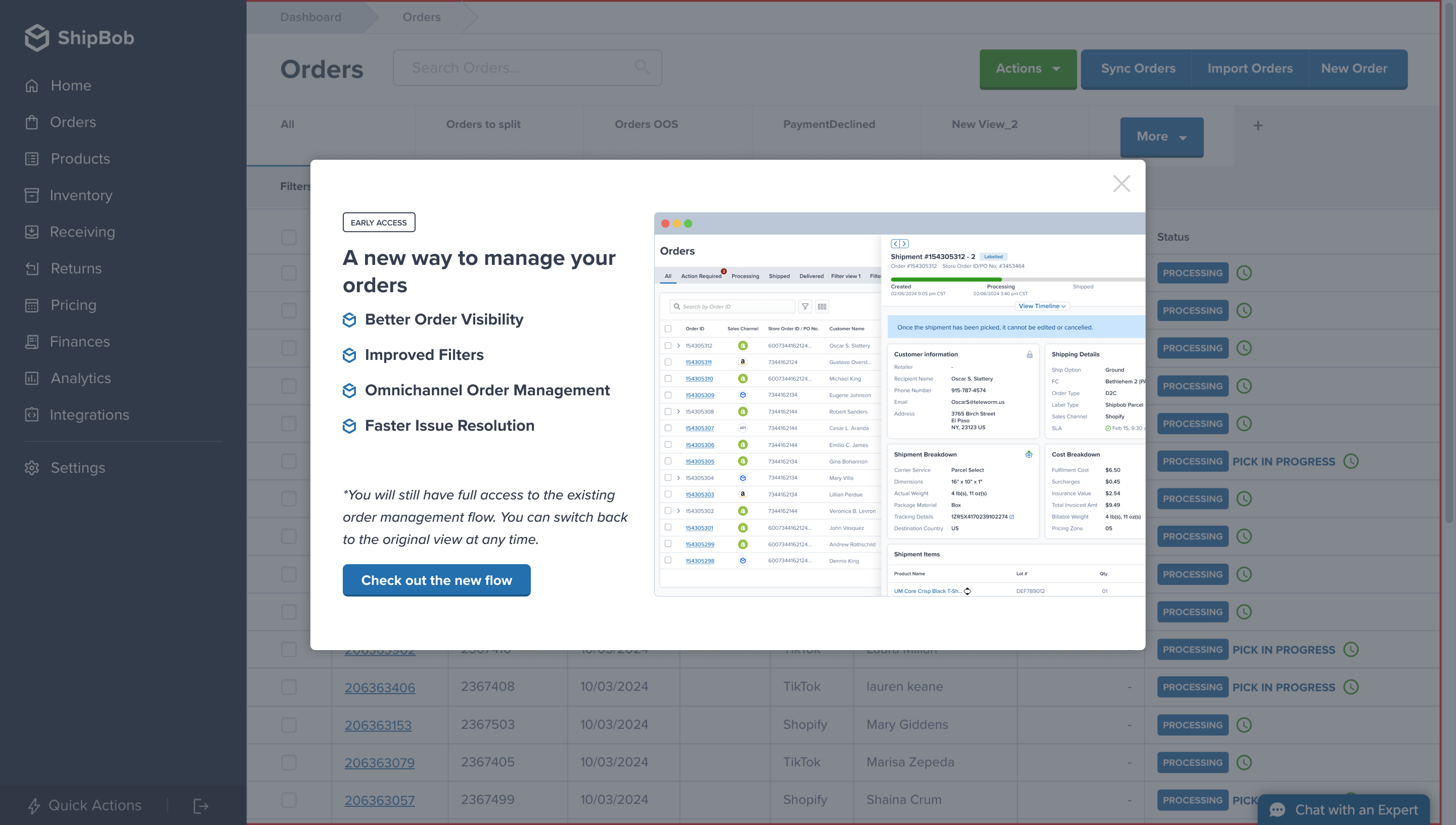Switch to the All orders tab
Image resolution: width=1456 pixels, height=825 pixels.
287,124
